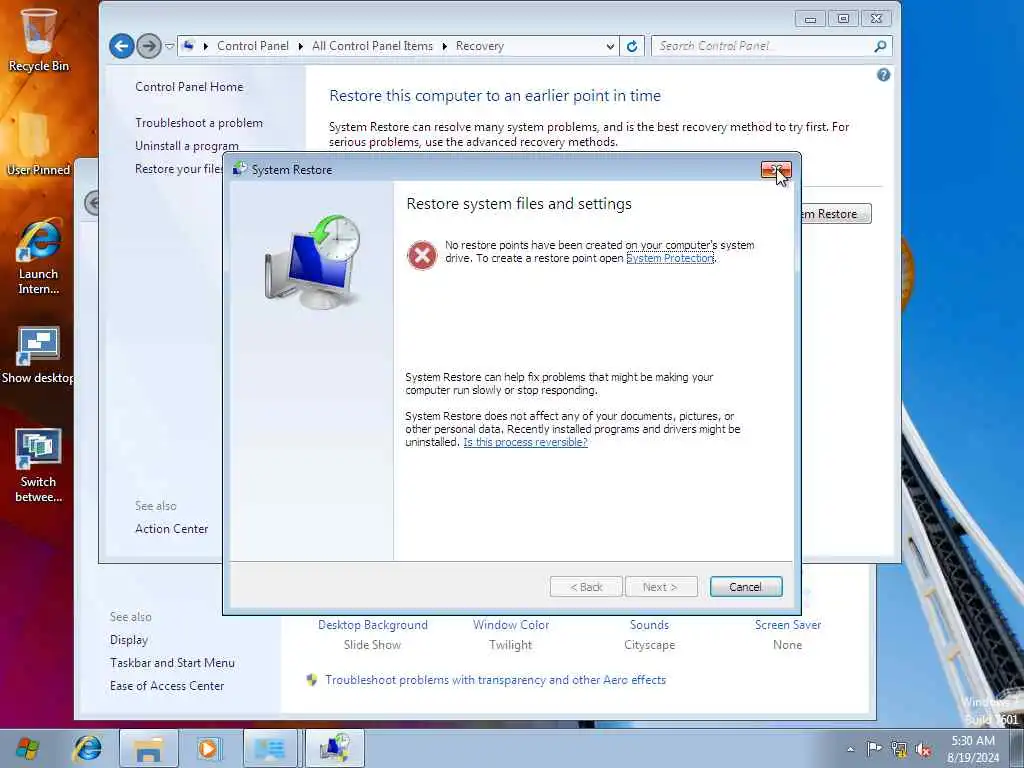Open Window Color in the Personalization window
The height and width of the screenshot is (768, 1024).
tap(511, 625)
